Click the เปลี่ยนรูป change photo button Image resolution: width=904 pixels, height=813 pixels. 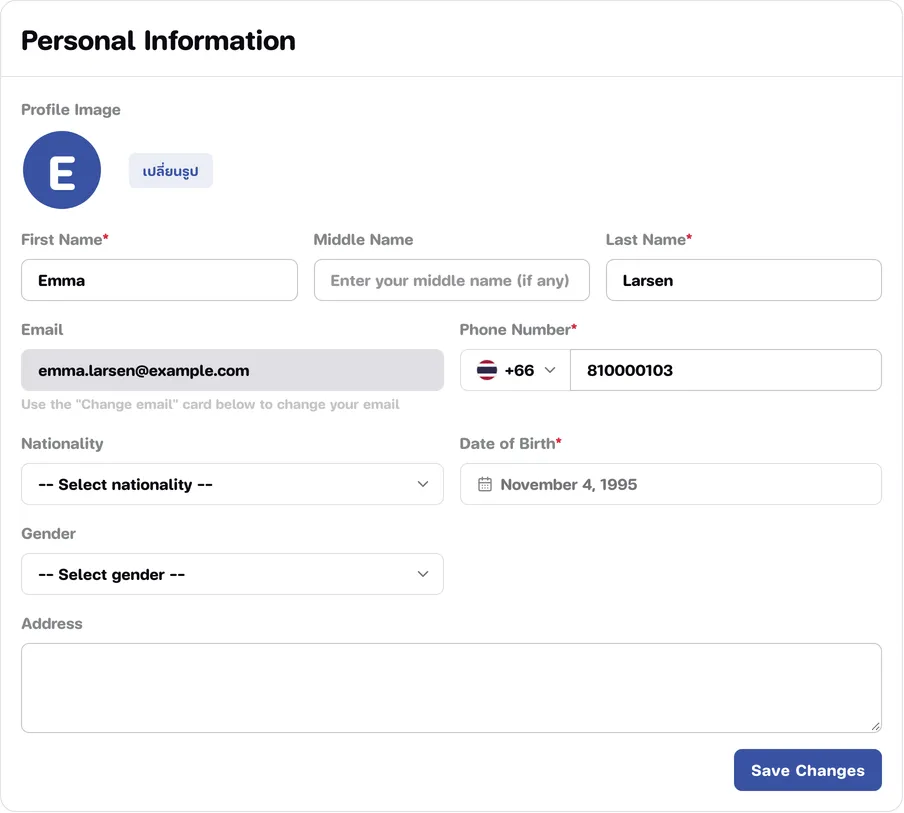pos(171,171)
